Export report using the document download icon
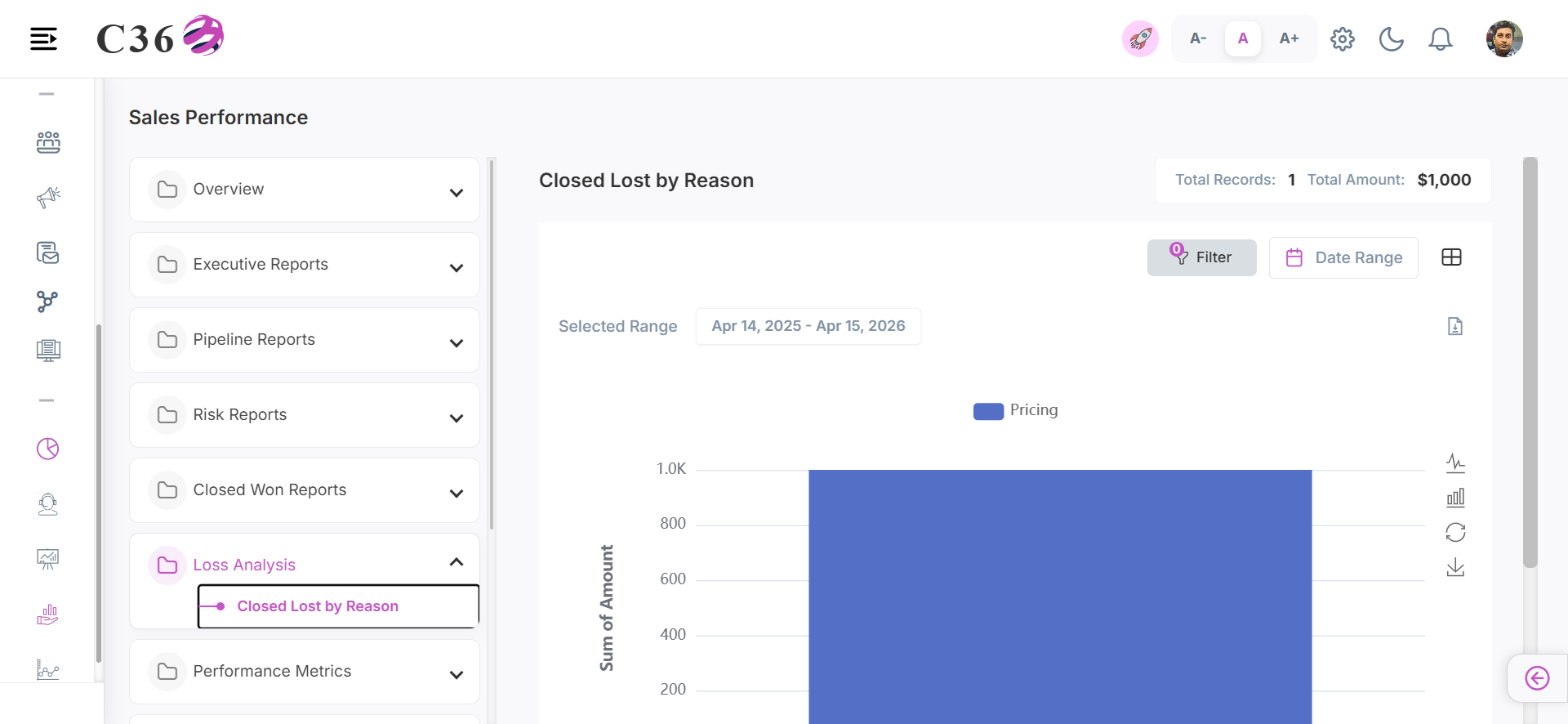The height and width of the screenshot is (724, 1568). point(1455,326)
